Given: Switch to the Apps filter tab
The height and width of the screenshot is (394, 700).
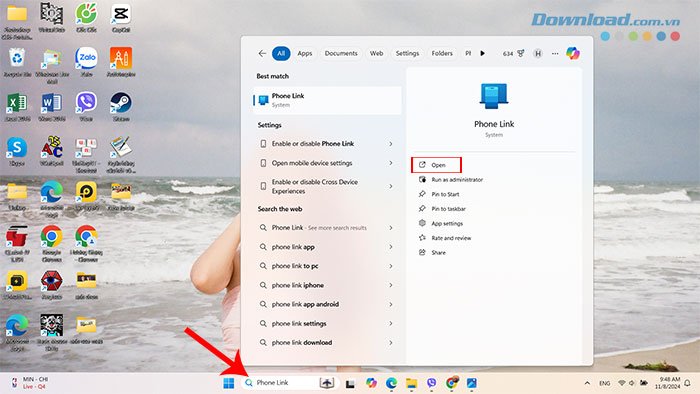Looking at the screenshot, I should pyautogui.click(x=305, y=54).
